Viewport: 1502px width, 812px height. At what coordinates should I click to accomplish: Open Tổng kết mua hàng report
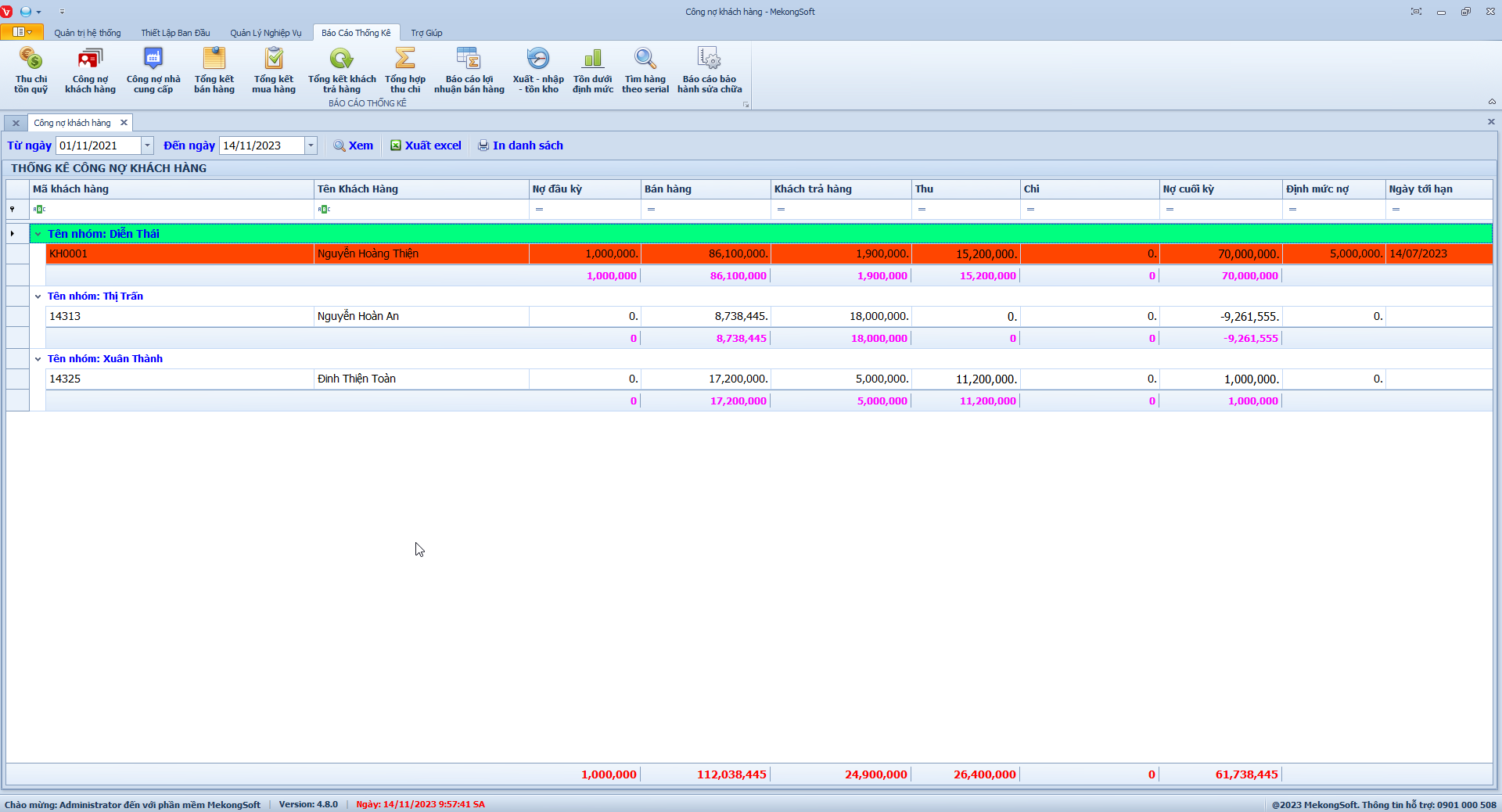[274, 69]
